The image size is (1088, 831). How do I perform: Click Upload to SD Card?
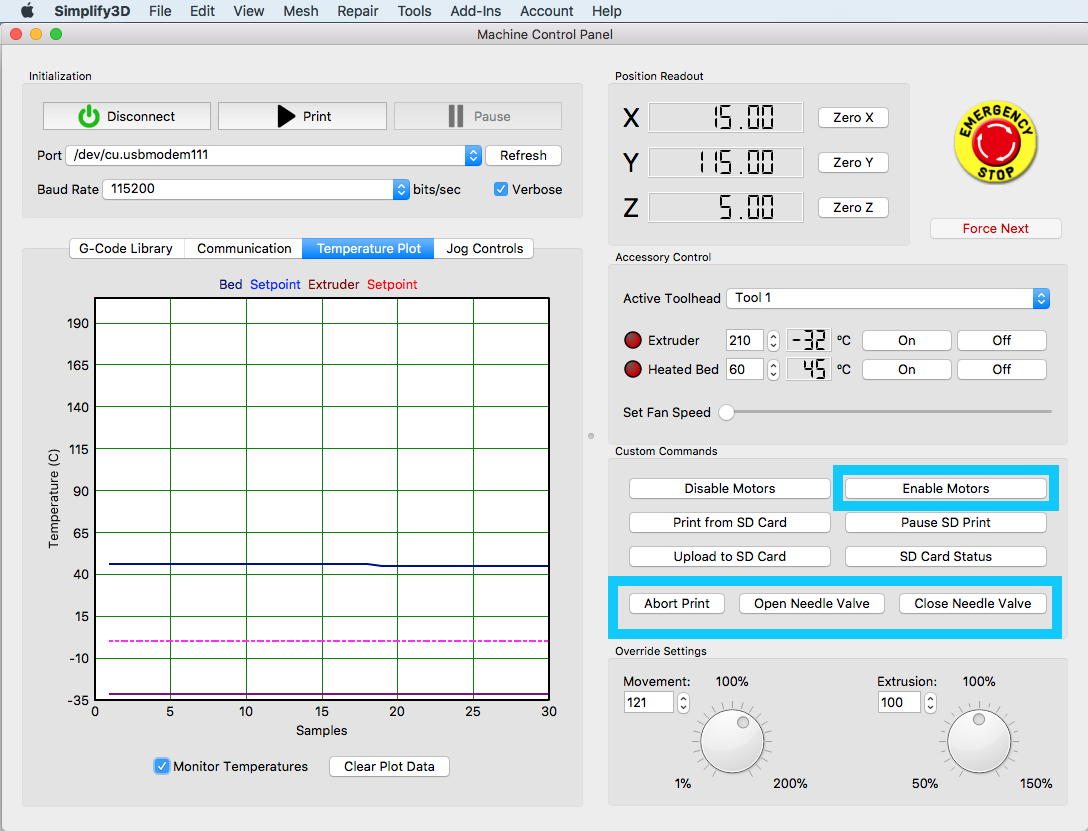click(x=729, y=556)
